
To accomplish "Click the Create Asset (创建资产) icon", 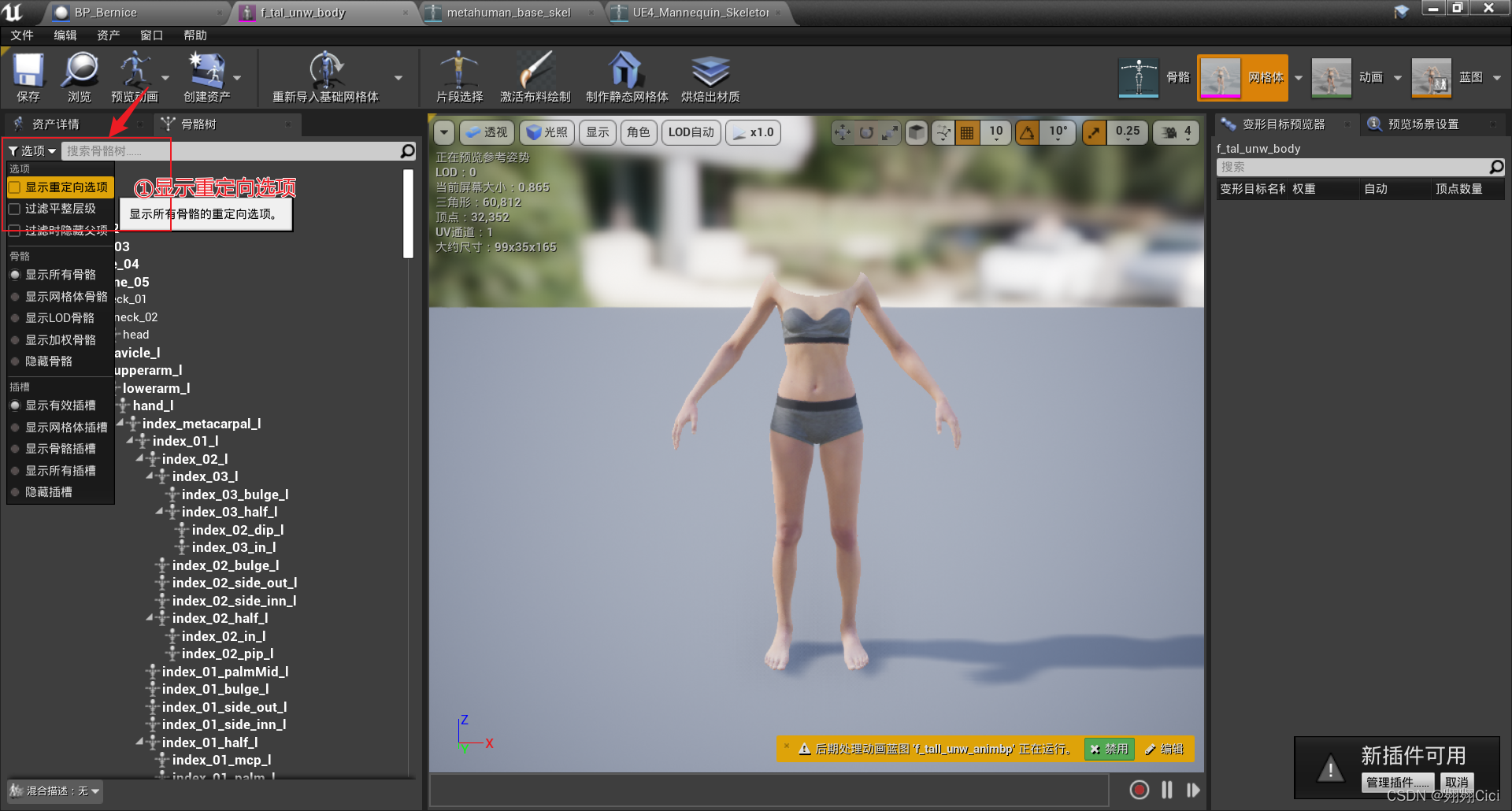I will (206, 71).
